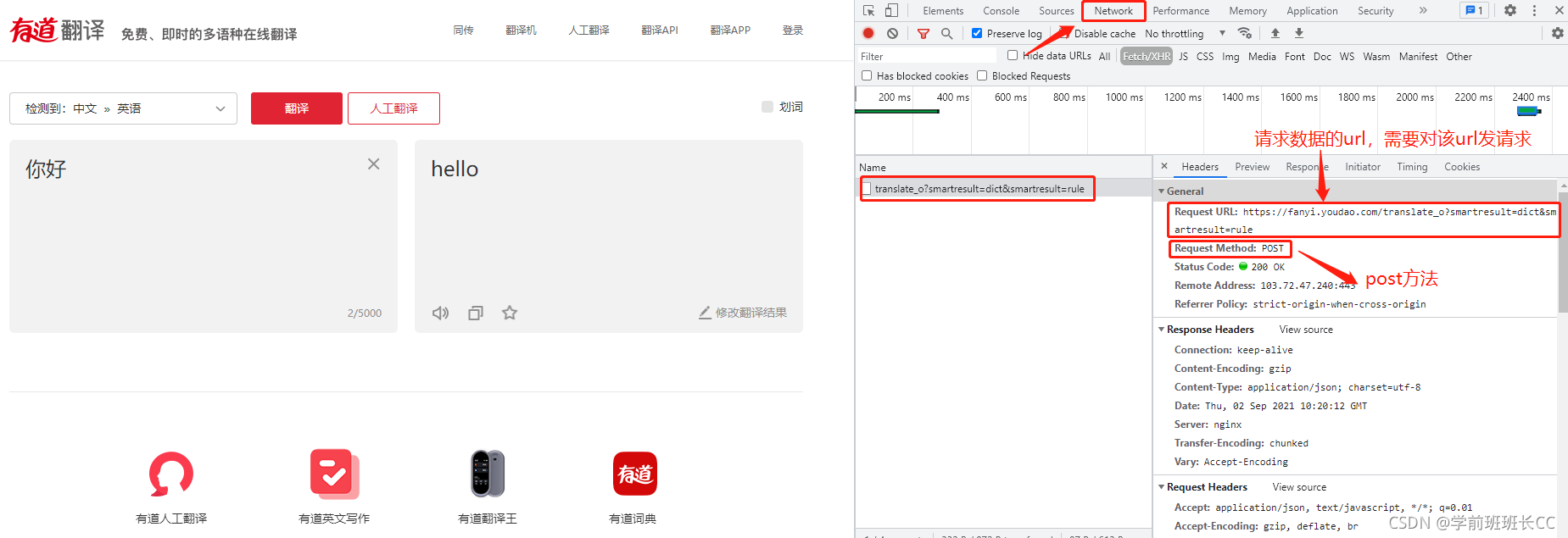Toggle the device toolbar icon
The image size is (1568, 538).
pos(891,11)
